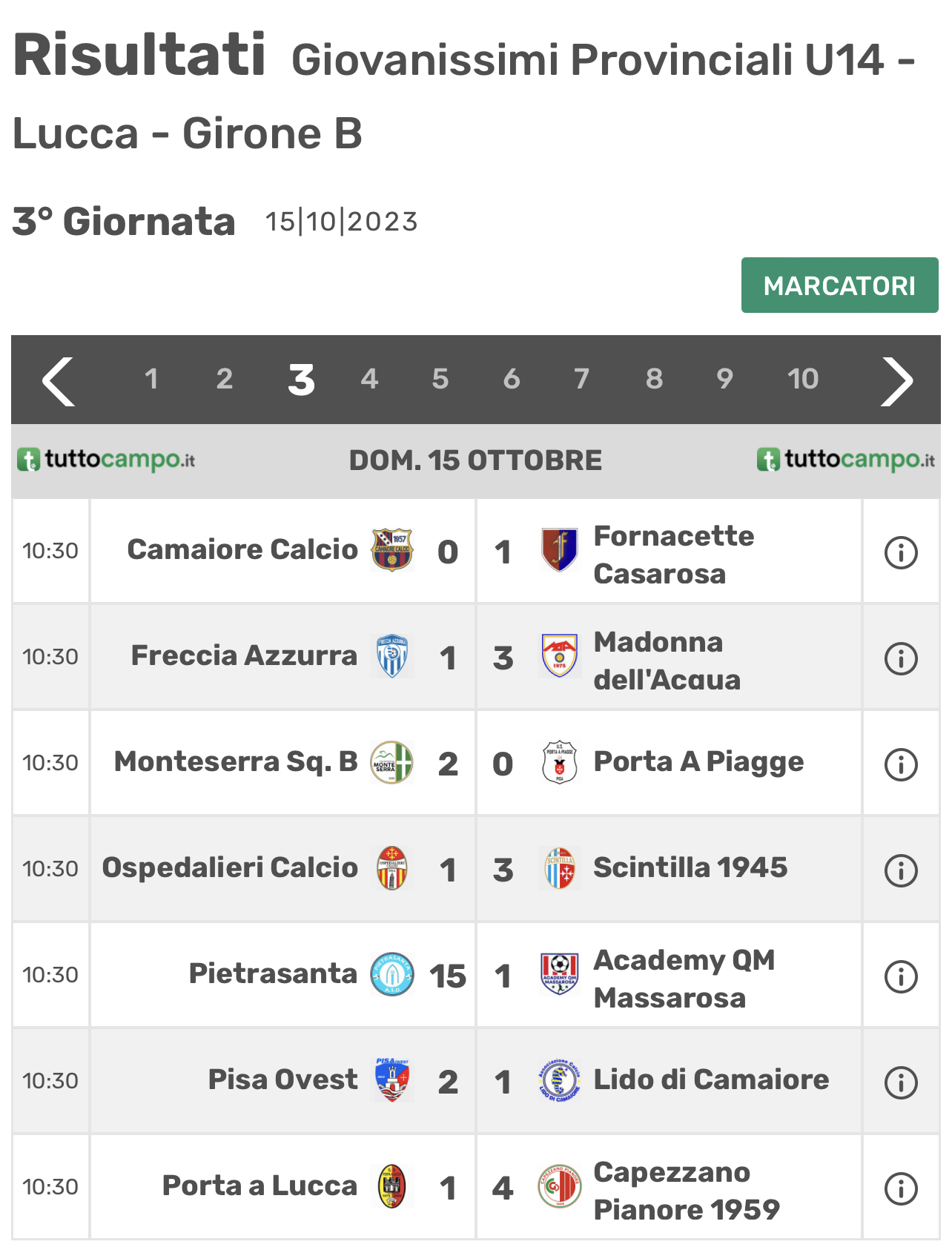Open info icon for Pisa Ovest match

901,1082
